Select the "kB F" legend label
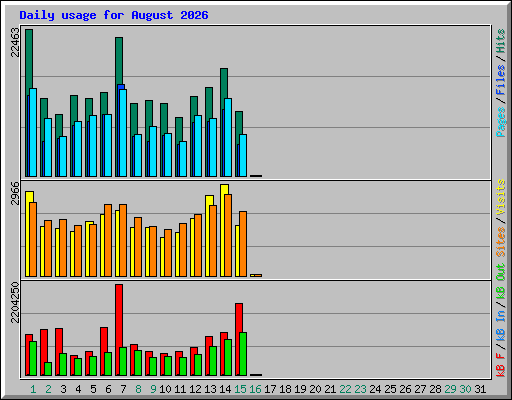This screenshot has height=400, width=512. tap(501, 365)
